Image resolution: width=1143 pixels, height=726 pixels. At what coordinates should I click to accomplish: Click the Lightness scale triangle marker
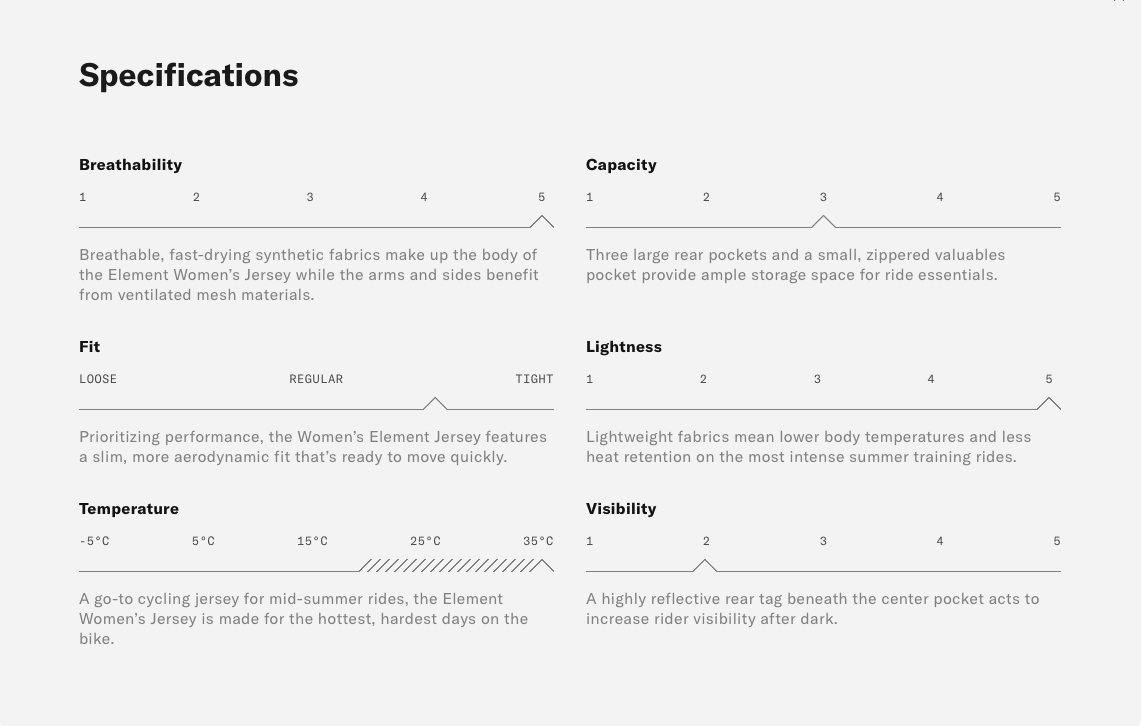1048,403
